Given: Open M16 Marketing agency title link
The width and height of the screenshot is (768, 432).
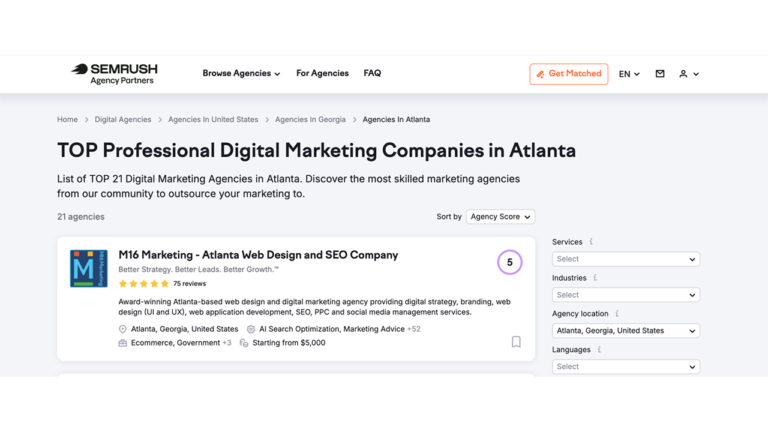Looking at the screenshot, I should point(258,255).
